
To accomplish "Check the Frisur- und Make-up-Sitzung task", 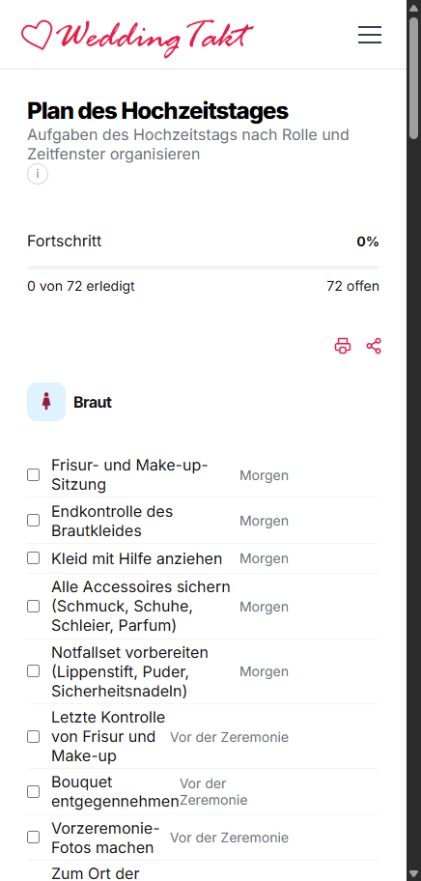I will [x=34, y=475].
